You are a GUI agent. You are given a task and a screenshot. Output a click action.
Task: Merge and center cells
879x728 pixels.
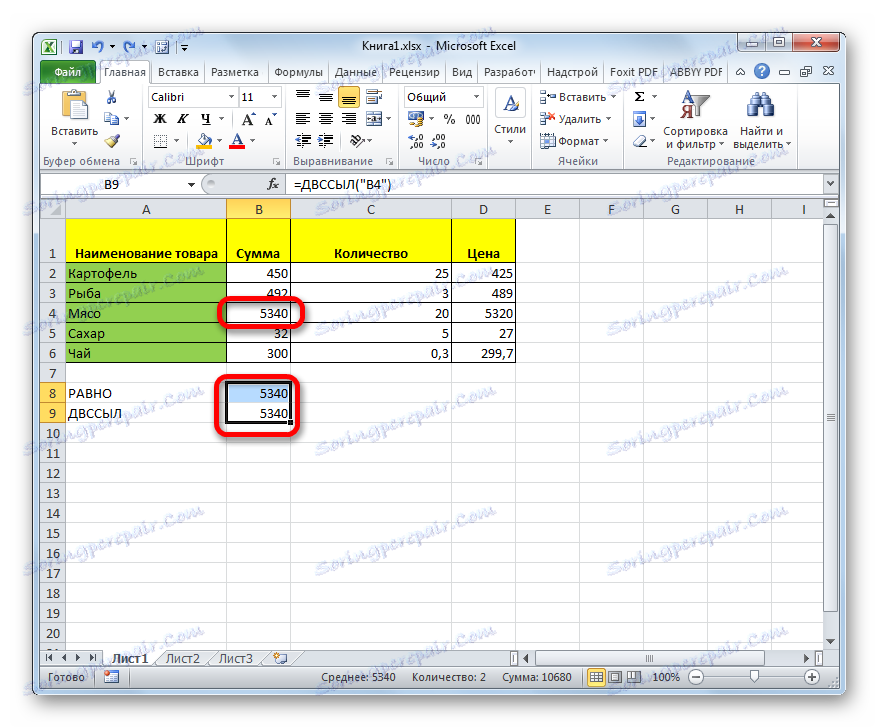(x=374, y=119)
